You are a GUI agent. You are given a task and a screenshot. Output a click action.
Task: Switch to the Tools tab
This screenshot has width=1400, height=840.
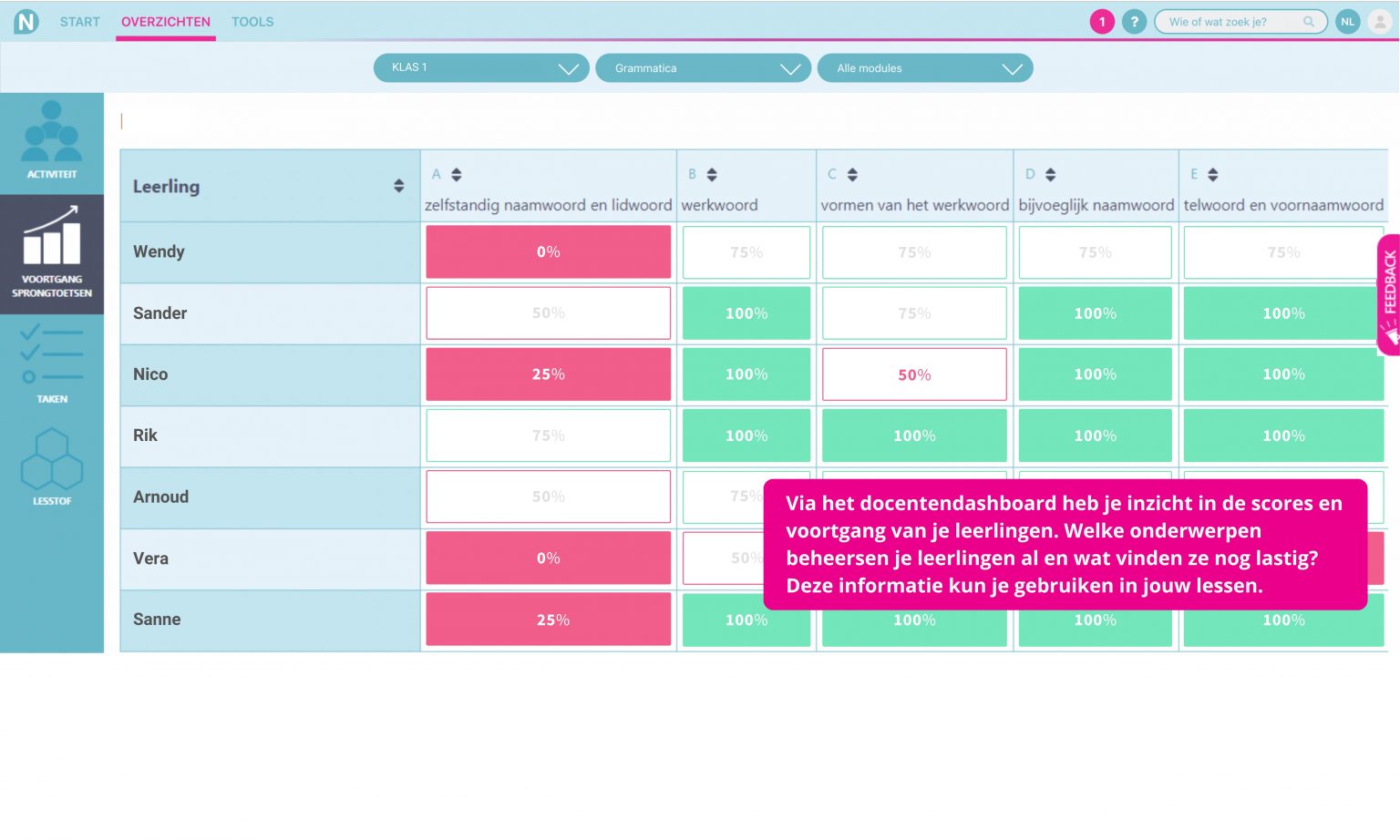click(252, 22)
